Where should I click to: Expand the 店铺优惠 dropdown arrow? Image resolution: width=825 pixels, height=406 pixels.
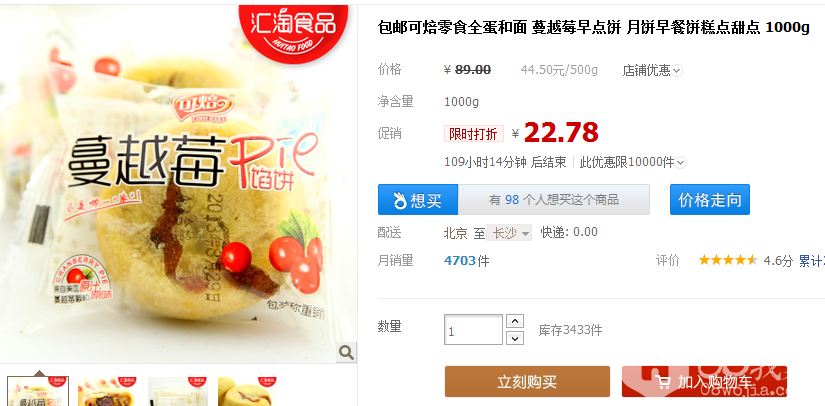click(677, 70)
